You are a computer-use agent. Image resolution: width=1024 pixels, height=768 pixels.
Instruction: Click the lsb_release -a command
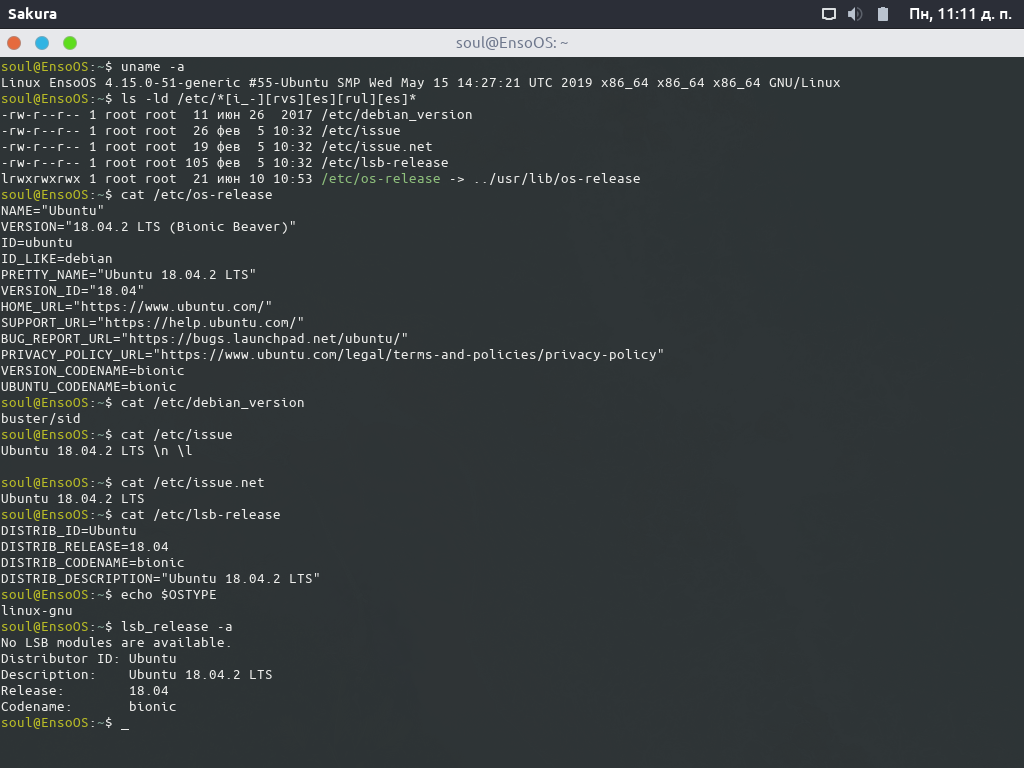[176, 627]
